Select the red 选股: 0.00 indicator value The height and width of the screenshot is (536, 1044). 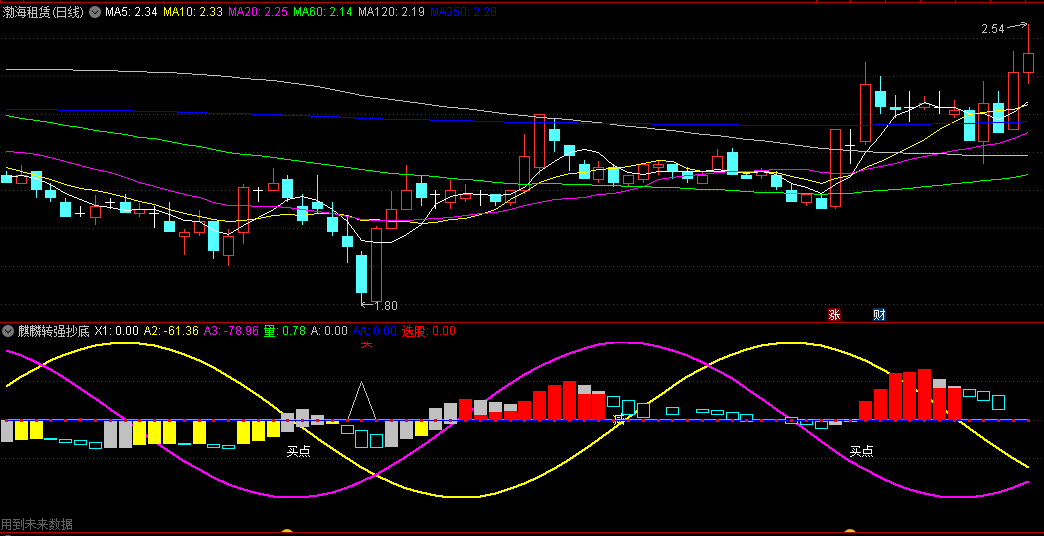[429, 331]
